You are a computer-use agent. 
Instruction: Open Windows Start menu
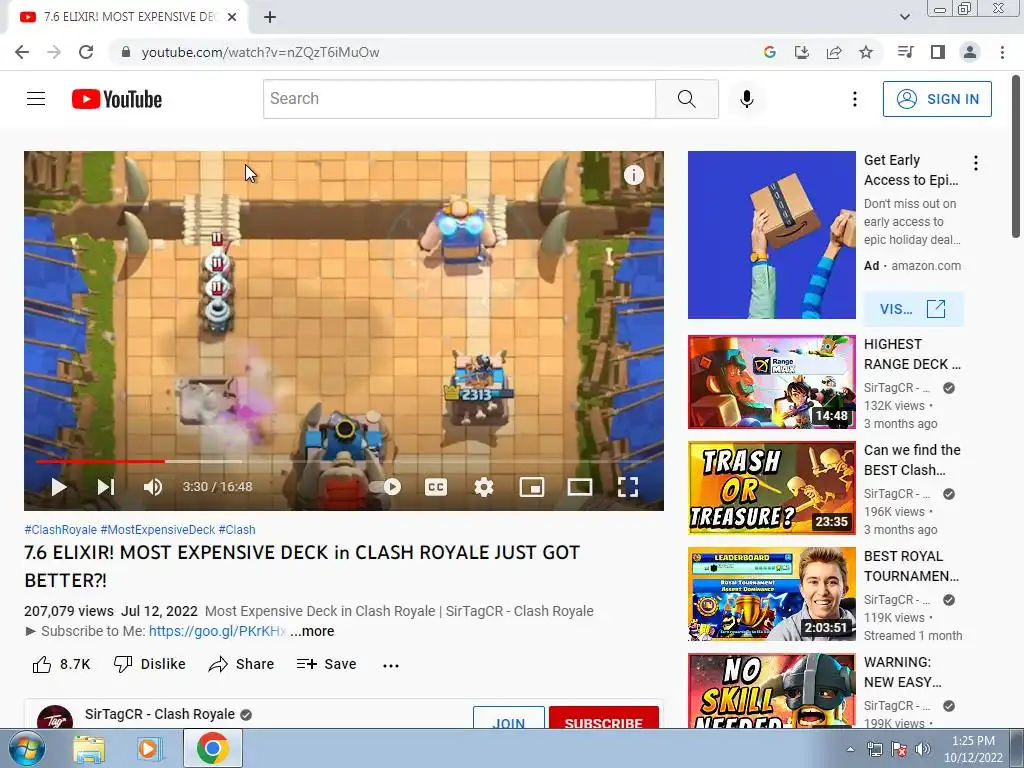pyautogui.click(x=26, y=748)
